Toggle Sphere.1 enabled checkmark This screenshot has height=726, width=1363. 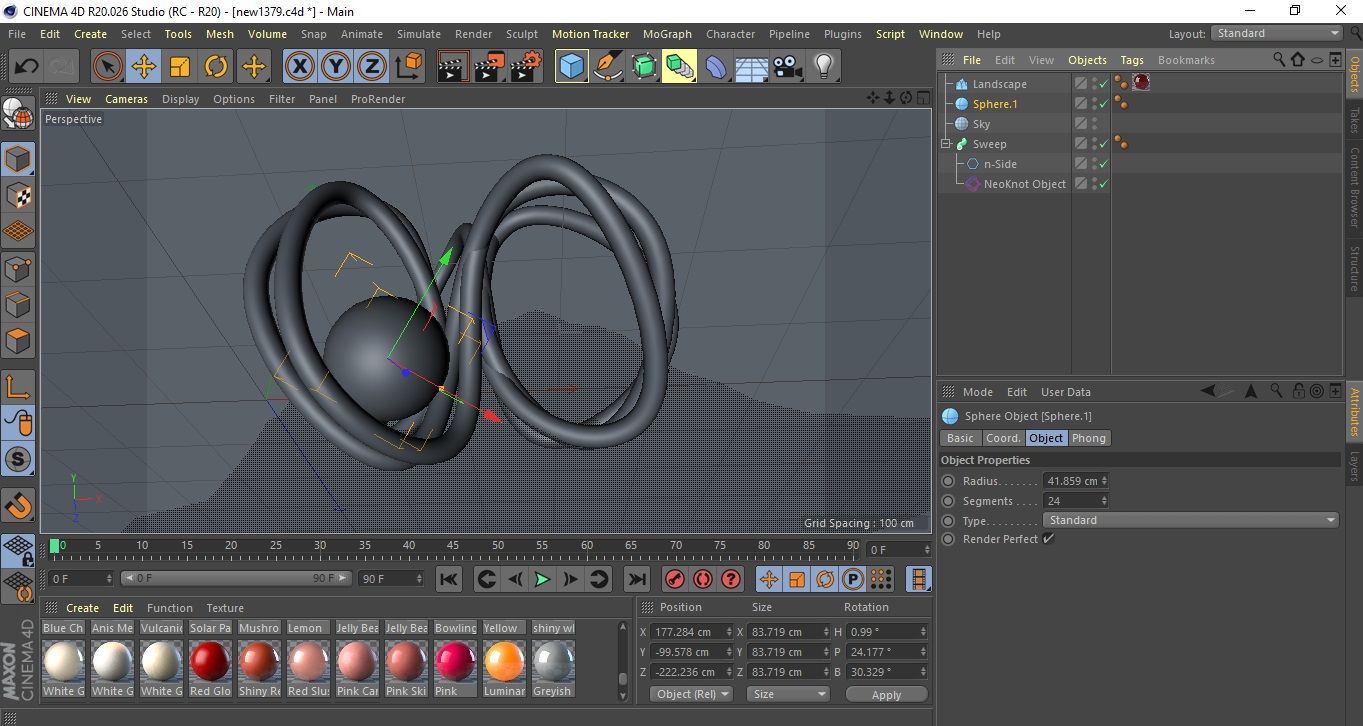(x=1103, y=104)
